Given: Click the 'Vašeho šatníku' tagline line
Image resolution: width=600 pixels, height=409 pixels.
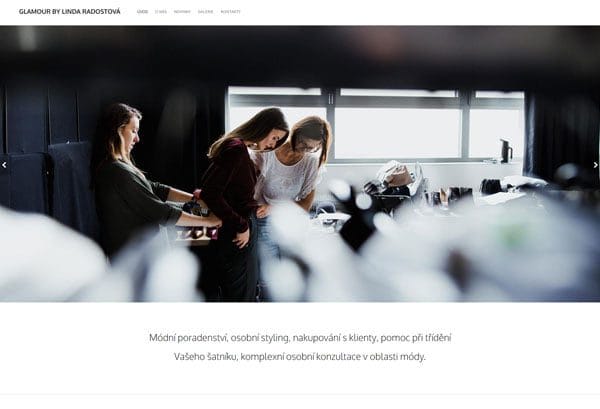Looking at the screenshot, I should (x=300, y=357).
